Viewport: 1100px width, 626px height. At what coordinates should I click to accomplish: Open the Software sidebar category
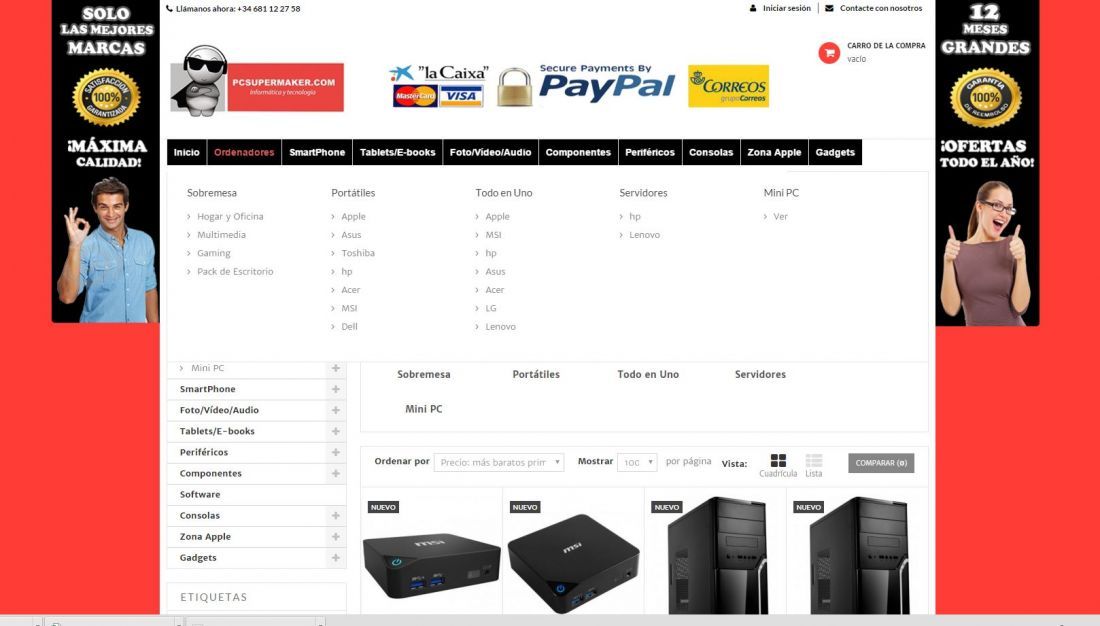[x=200, y=494]
